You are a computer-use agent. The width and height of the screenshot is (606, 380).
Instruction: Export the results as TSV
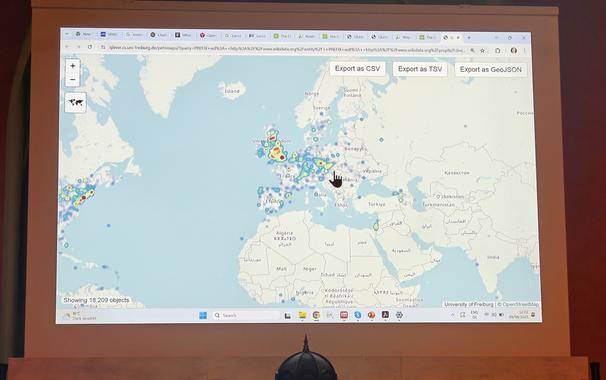click(420, 69)
